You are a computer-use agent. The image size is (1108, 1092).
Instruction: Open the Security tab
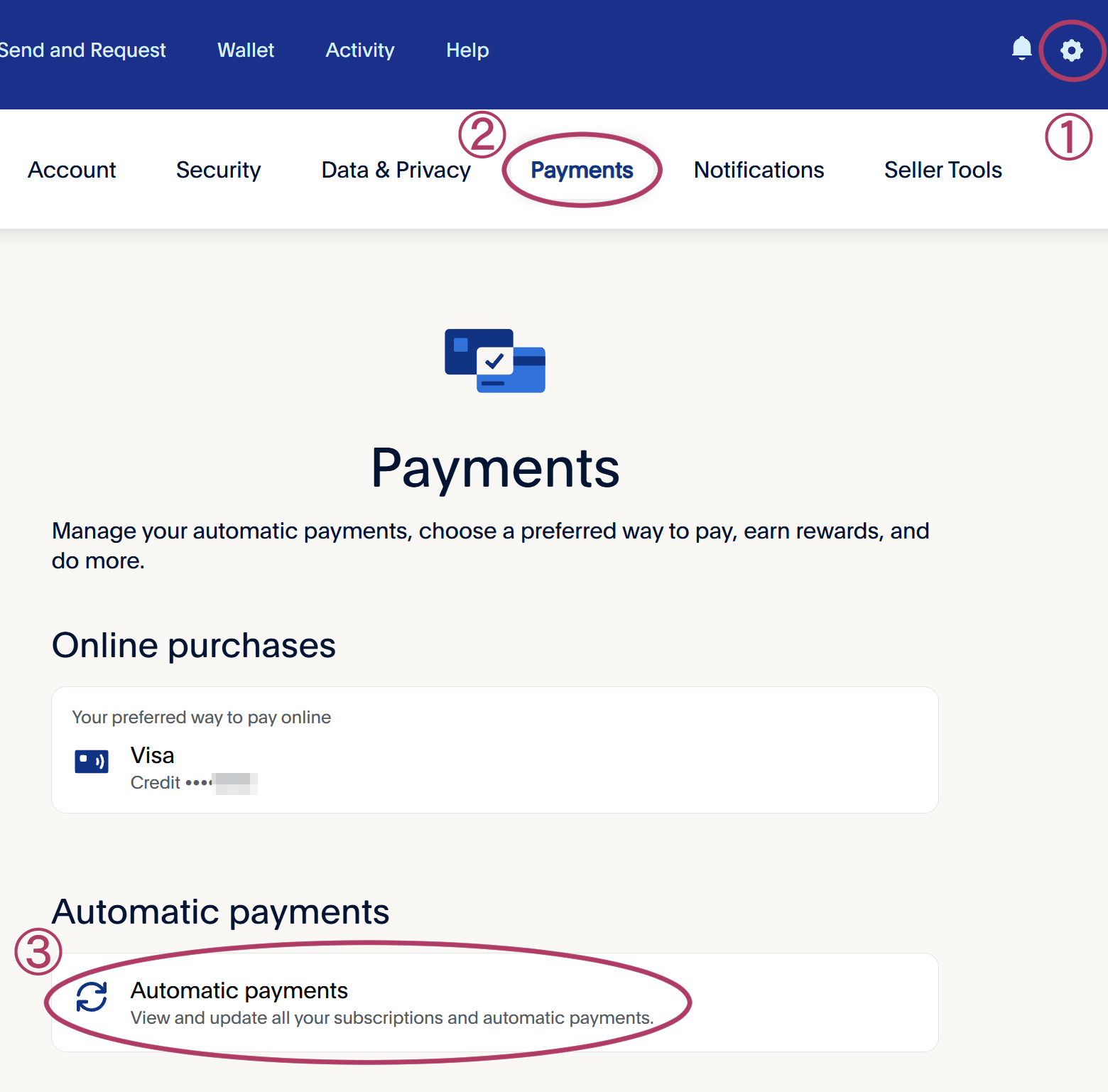pyautogui.click(x=218, y=169)
